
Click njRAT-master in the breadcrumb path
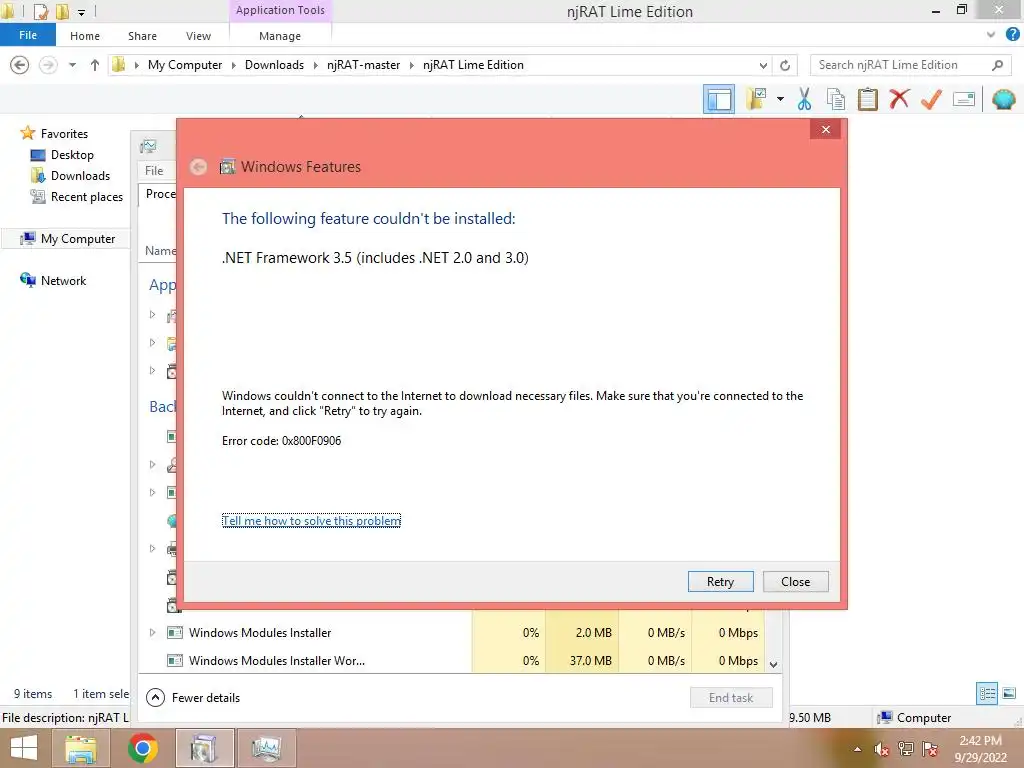pos(363,65)
